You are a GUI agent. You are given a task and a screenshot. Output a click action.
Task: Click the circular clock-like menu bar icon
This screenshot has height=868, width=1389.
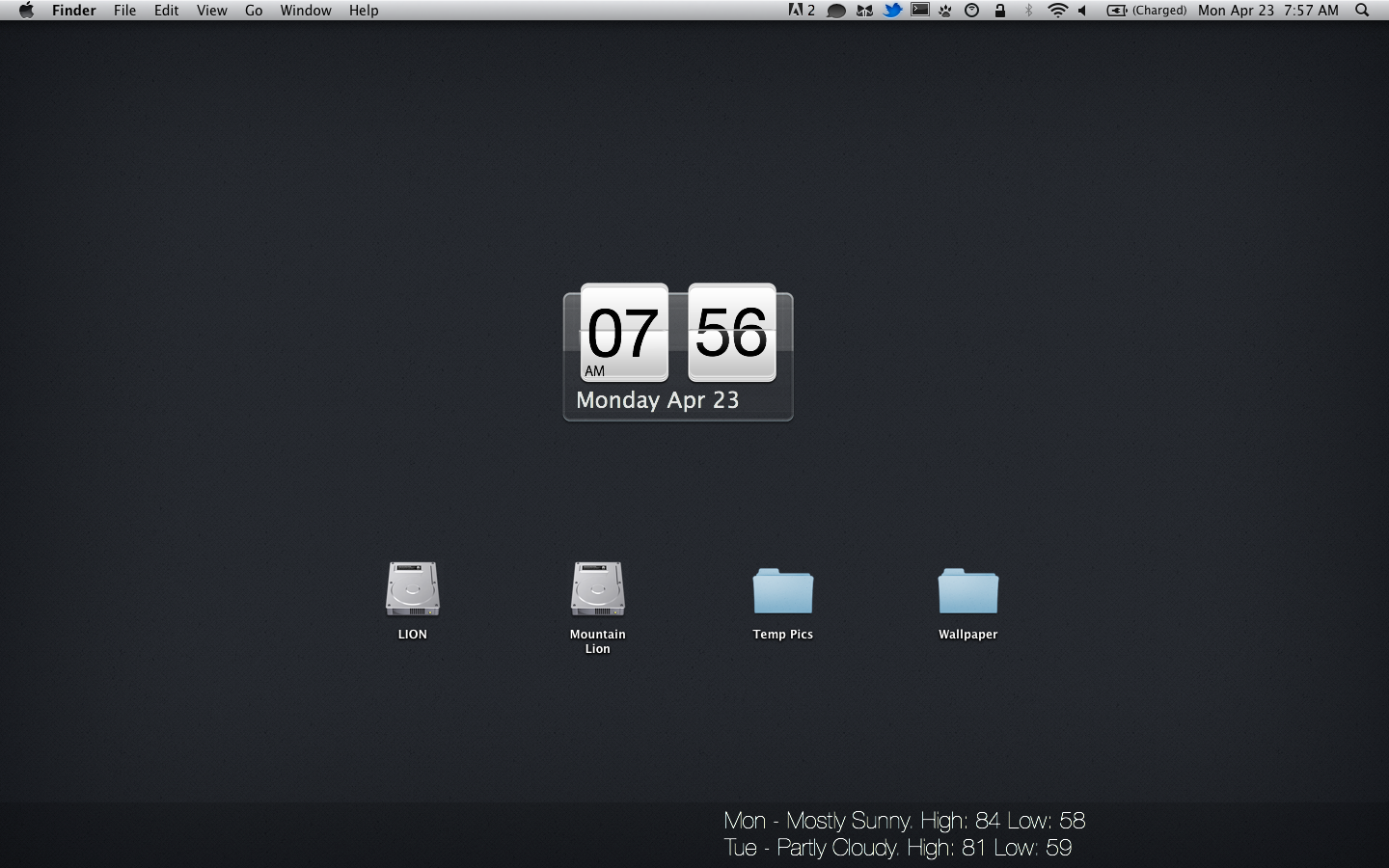pos(972,11)
